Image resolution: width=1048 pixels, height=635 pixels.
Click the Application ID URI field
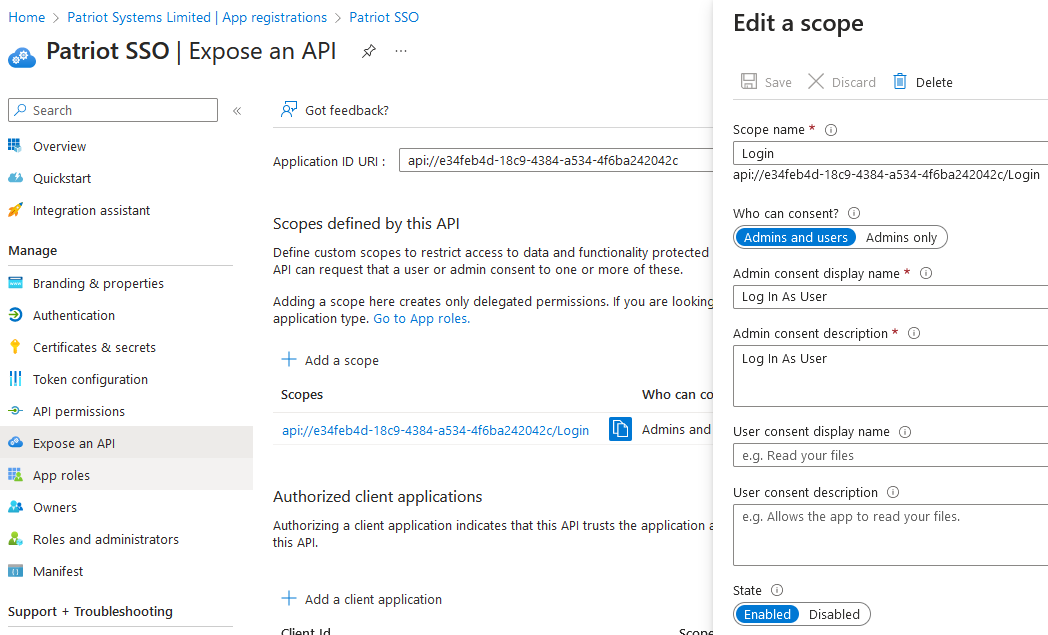pyautogui.click(x=556, y=160)
